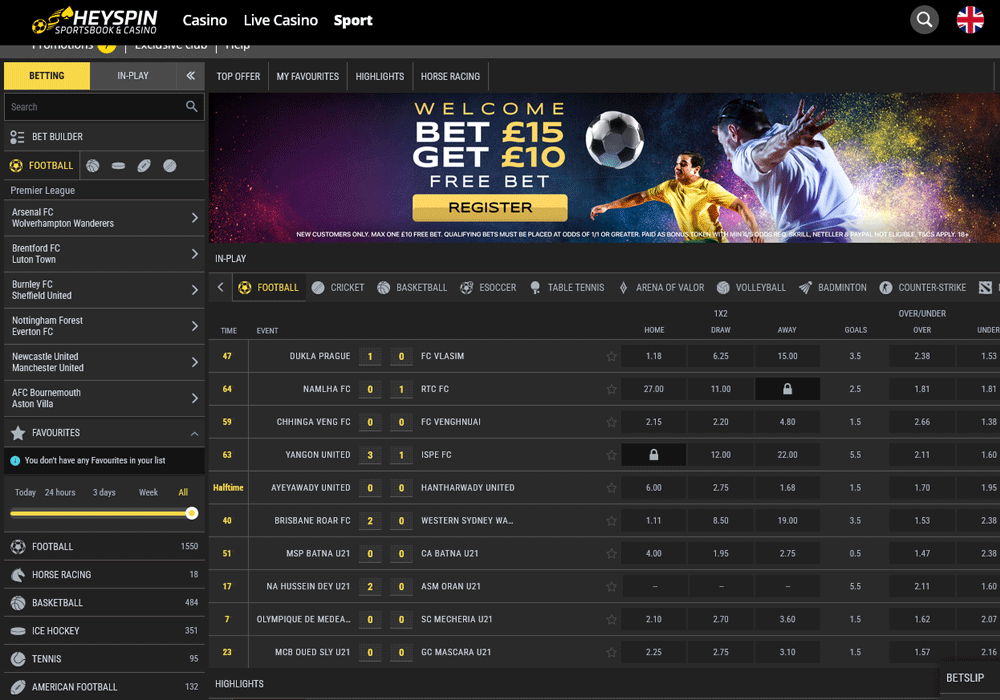Collapse the Favourites section arrow
Image resolution: width=1000 pixels, height=700 pixels.
coord(195,434)
